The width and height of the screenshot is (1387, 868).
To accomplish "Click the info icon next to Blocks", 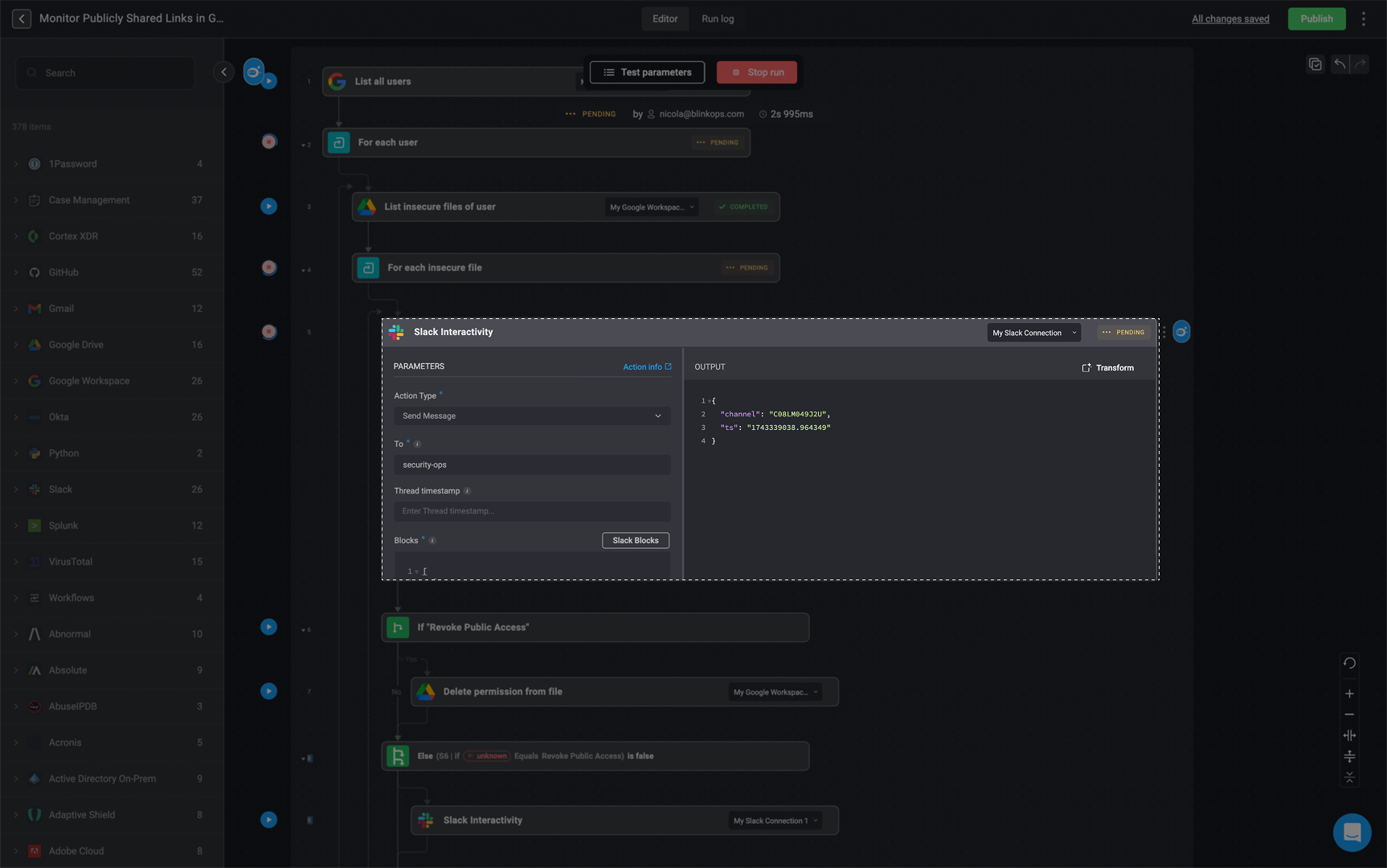I will point(432,540).
